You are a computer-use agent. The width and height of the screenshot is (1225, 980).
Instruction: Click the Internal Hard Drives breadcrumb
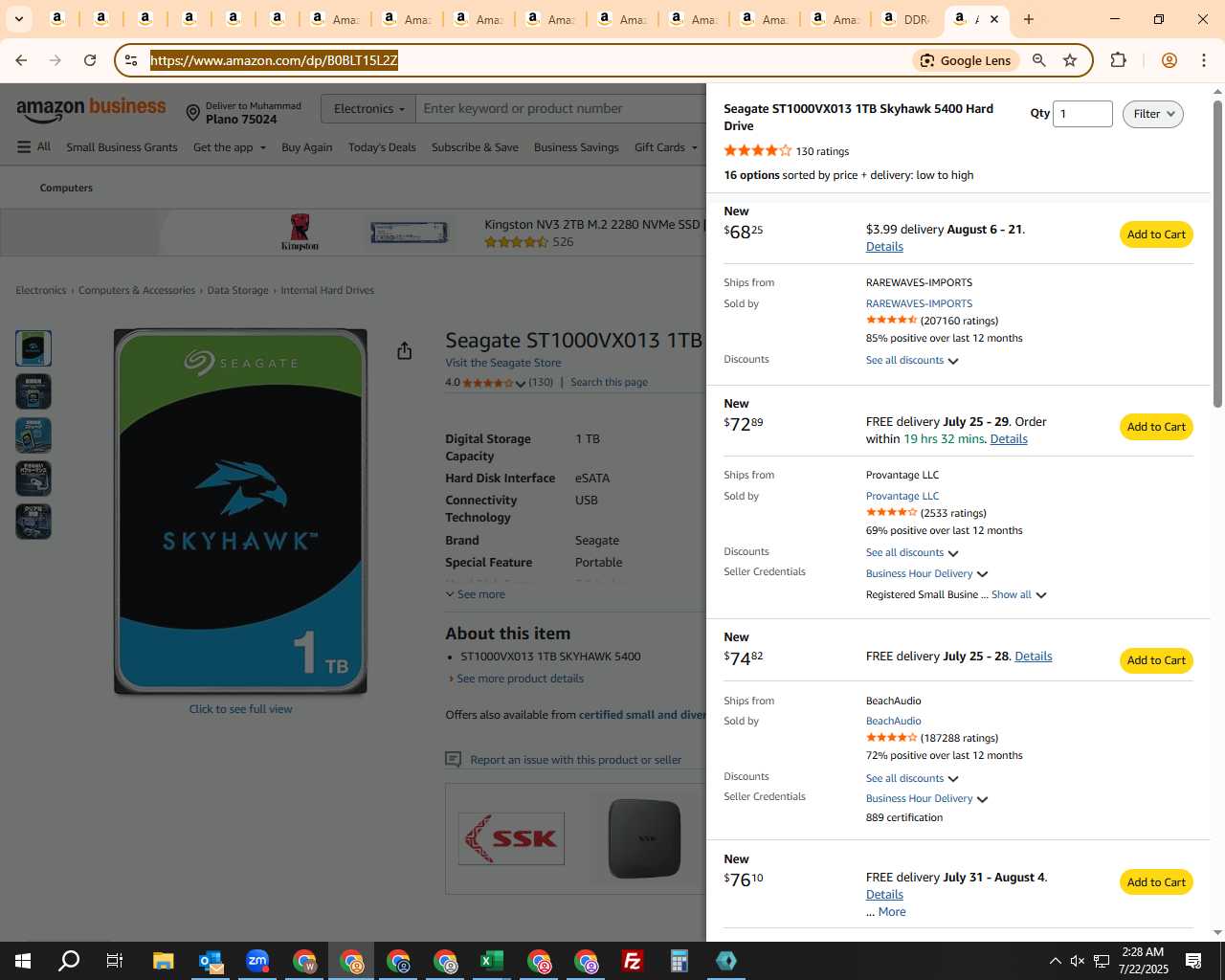[327, 290]
